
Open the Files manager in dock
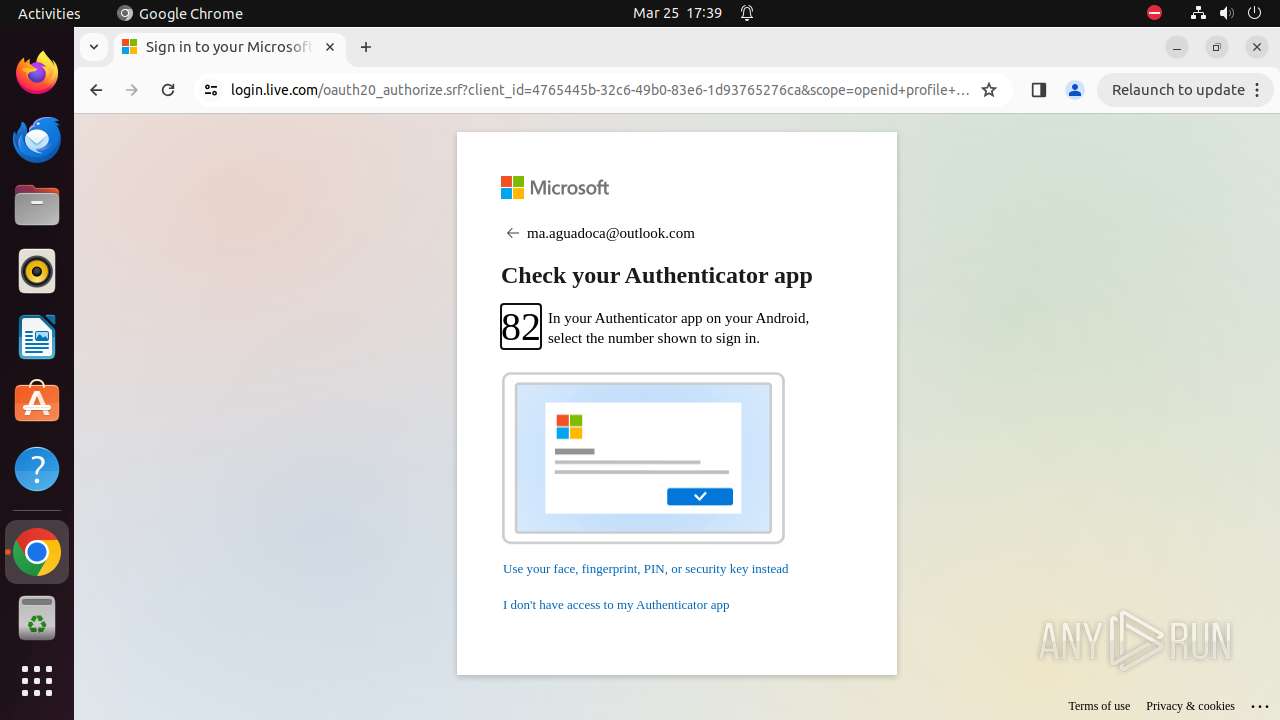coord(37,205)
